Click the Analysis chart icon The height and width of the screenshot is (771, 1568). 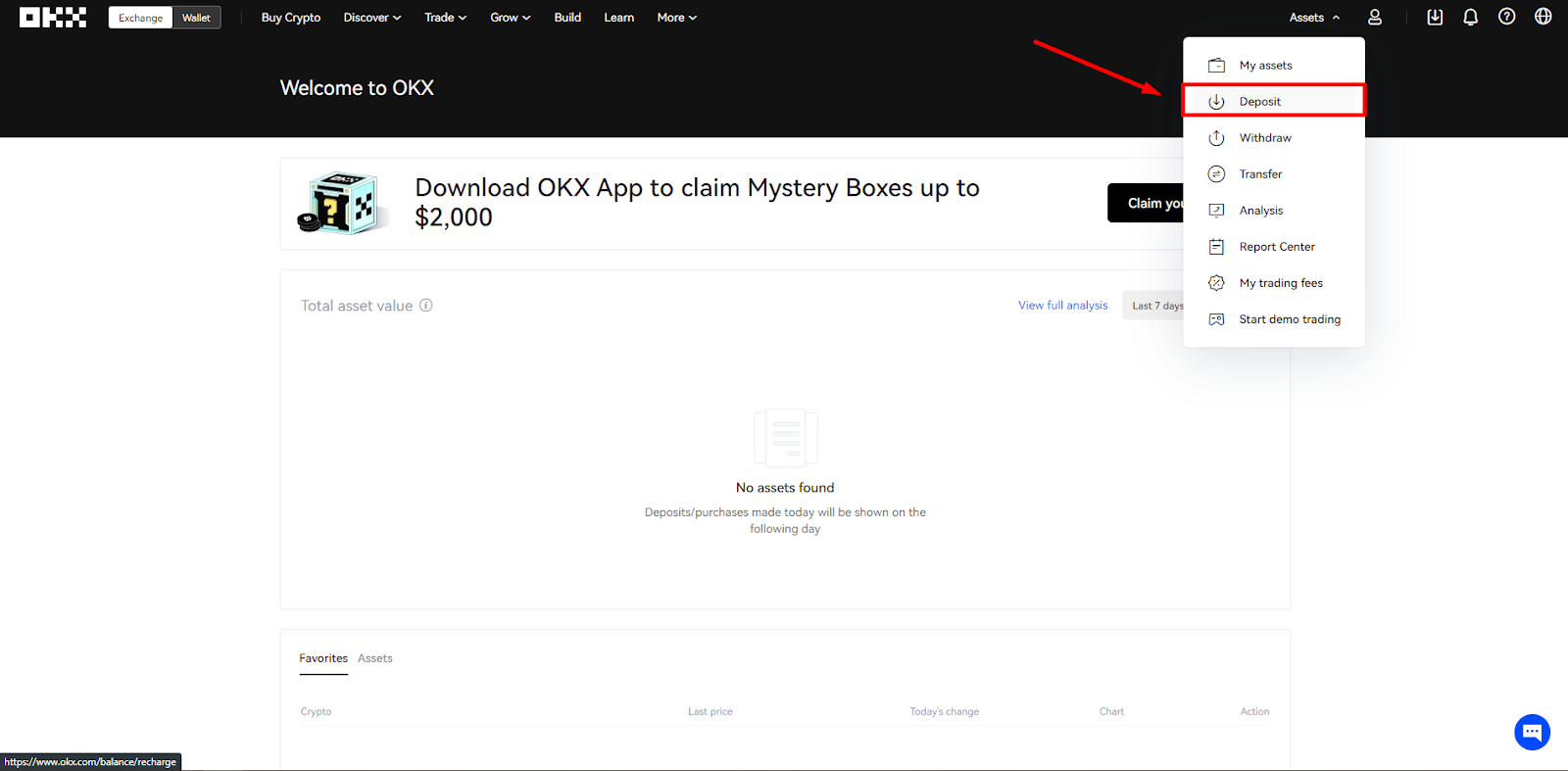pos(1216,211)
